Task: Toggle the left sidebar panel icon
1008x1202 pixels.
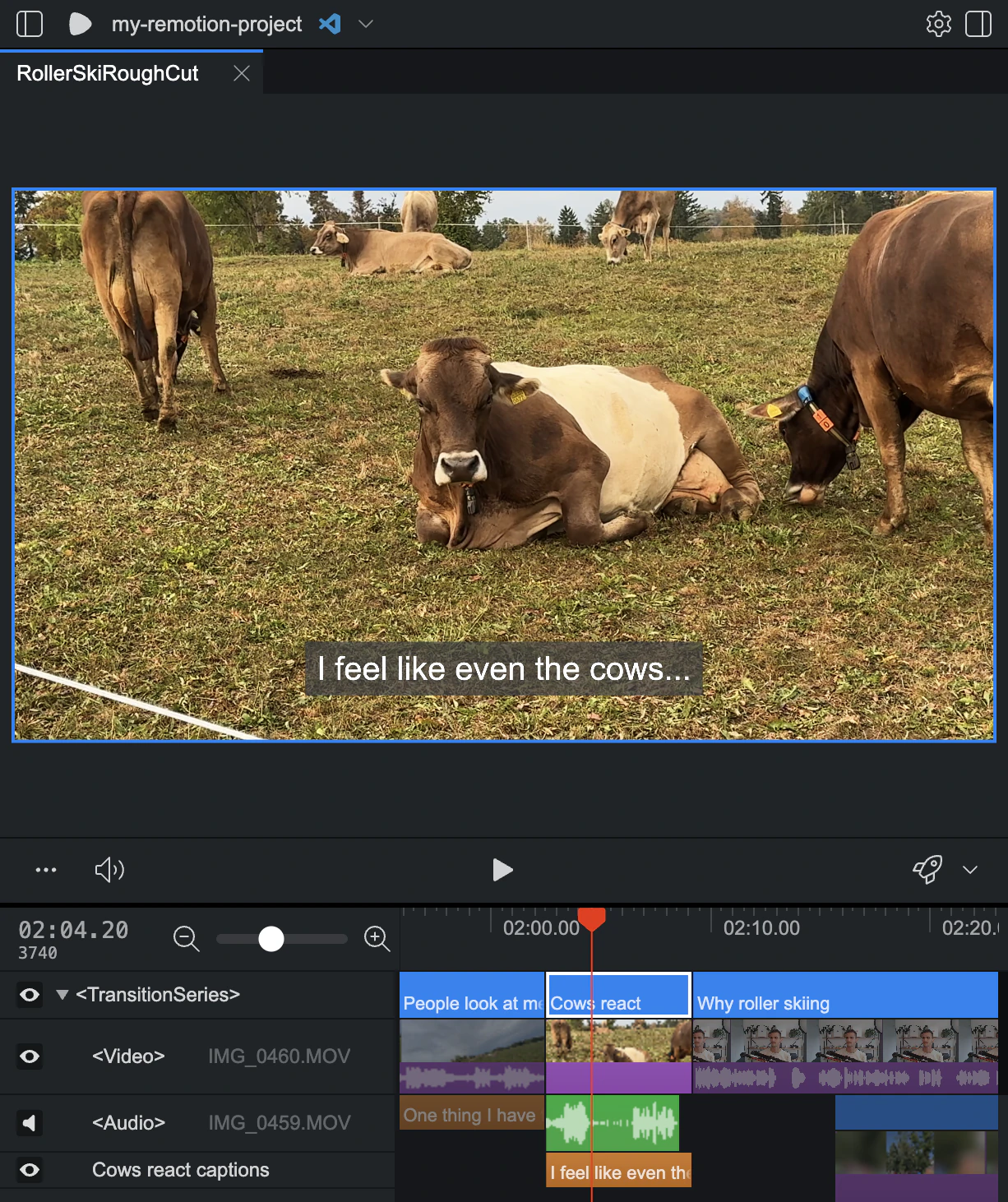Action: 30,24
